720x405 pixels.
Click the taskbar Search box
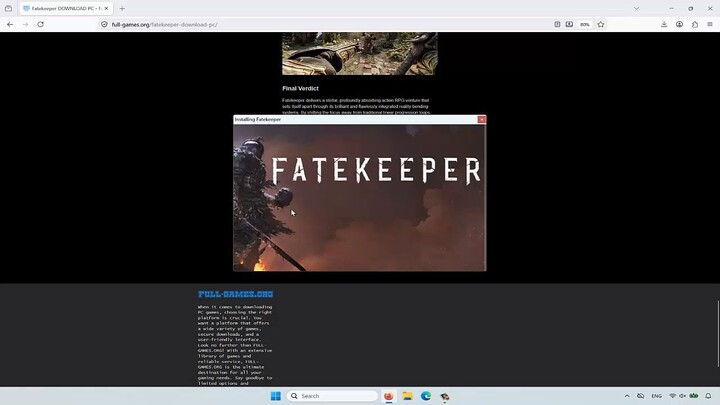coord(332,396)
